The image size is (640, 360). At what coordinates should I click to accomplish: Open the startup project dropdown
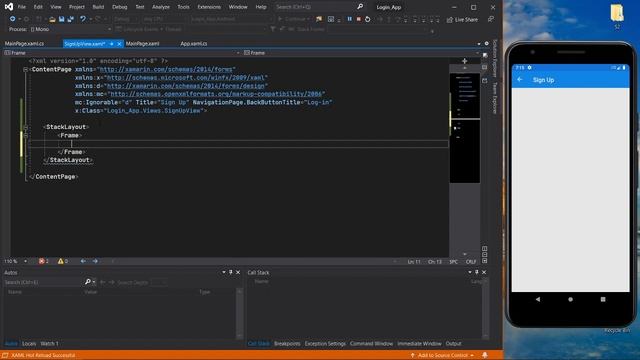pos(231,19)
